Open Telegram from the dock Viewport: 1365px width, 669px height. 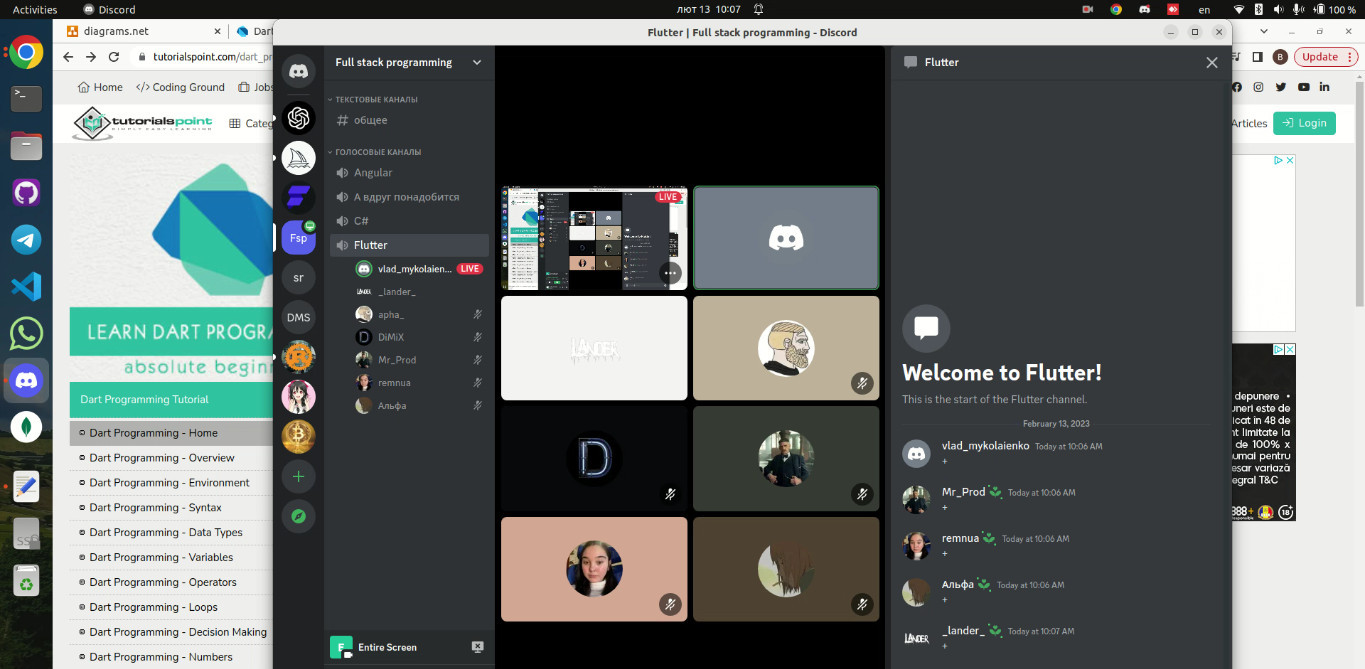26,239
